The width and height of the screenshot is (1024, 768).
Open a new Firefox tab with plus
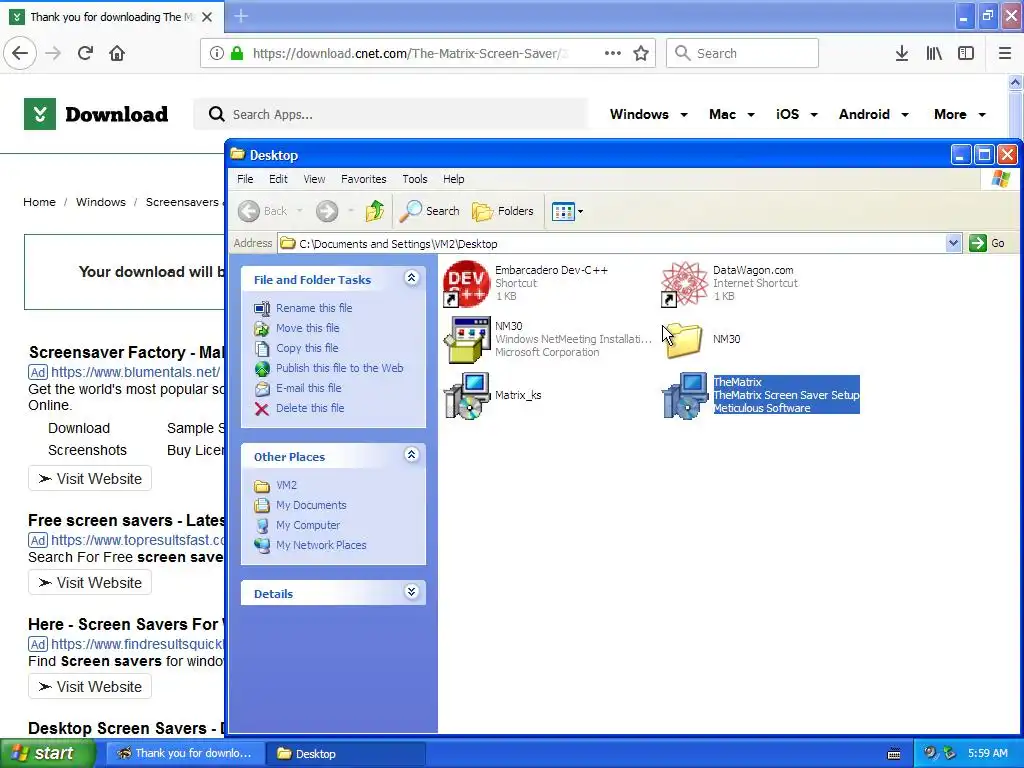click(x=241, y=16)
